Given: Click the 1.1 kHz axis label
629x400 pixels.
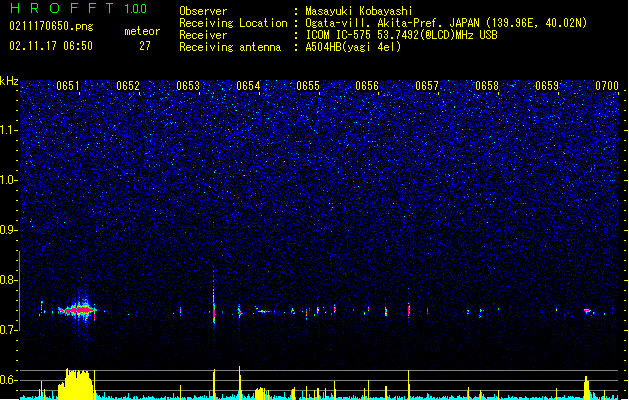Looking at the screenshot, I should (x=9, y=130).
